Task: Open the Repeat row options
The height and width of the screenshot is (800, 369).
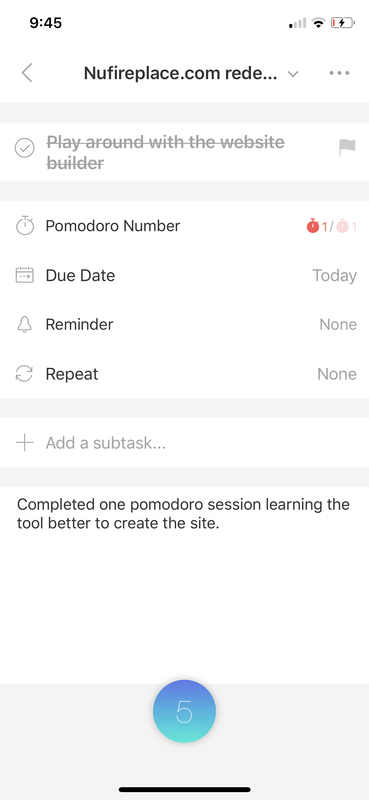Action: (184, 374)
